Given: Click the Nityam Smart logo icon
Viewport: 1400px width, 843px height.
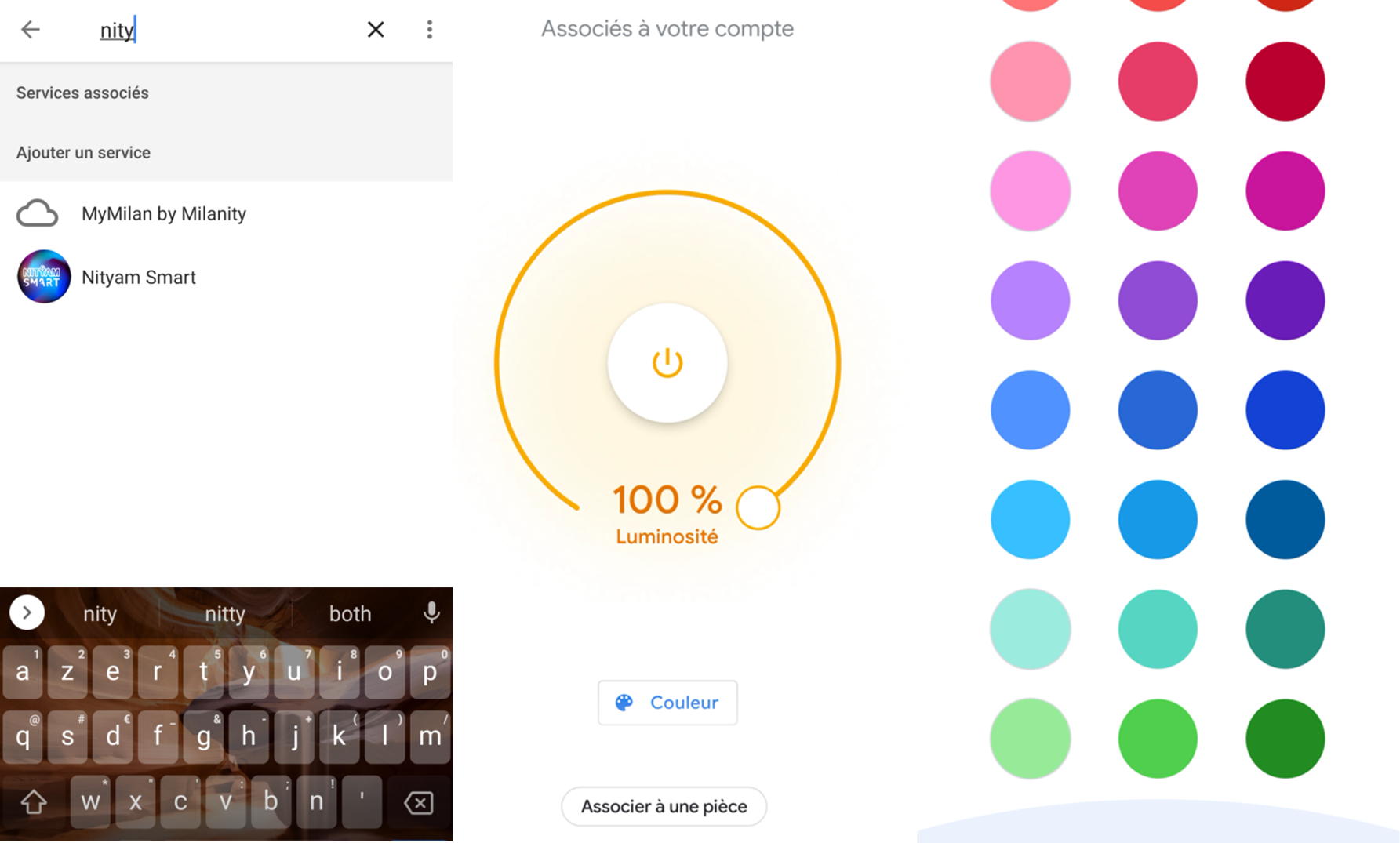Looking at the screenshot, I should point(44,277).
